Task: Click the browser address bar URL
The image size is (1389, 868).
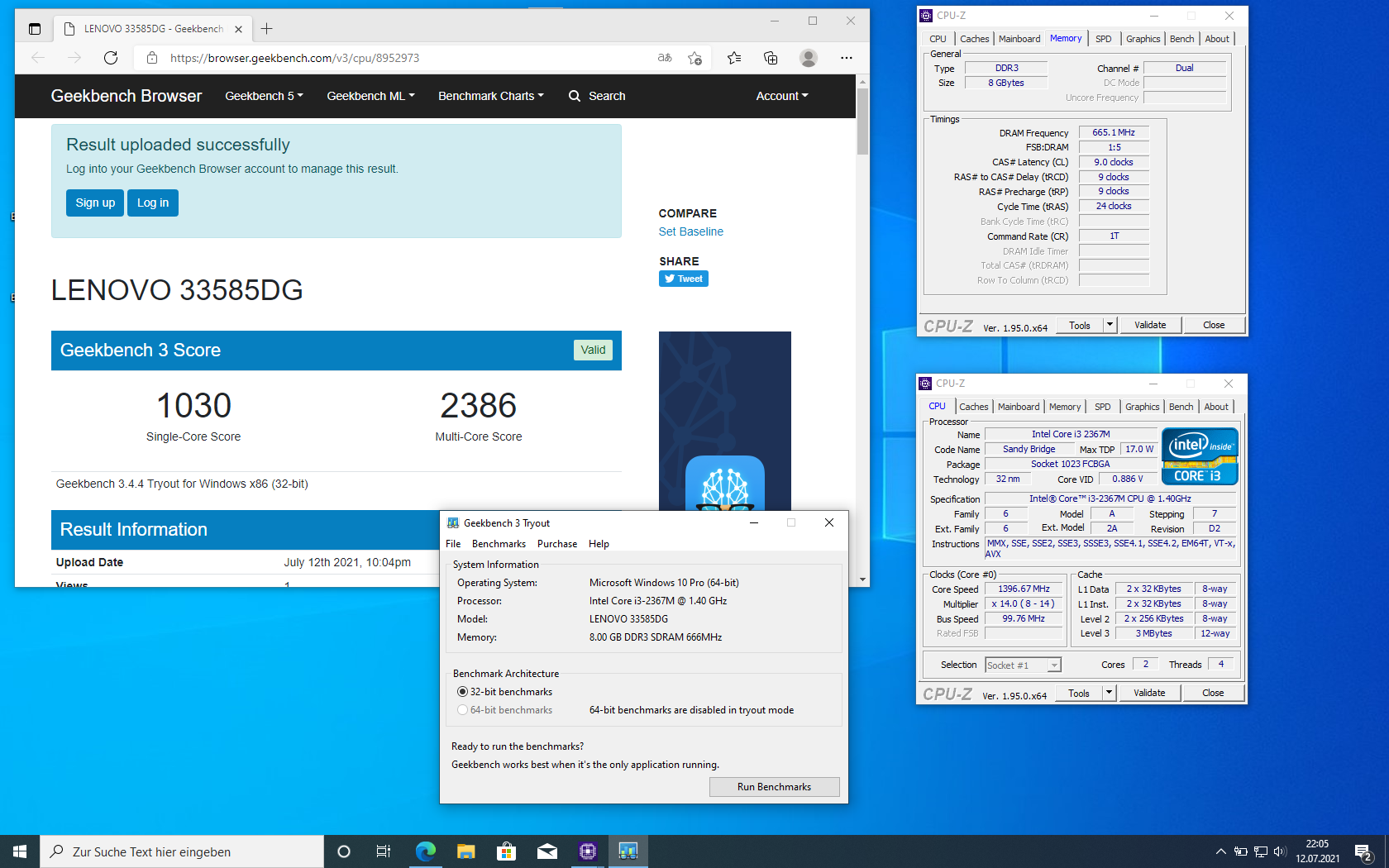Action: coord(294,58)
